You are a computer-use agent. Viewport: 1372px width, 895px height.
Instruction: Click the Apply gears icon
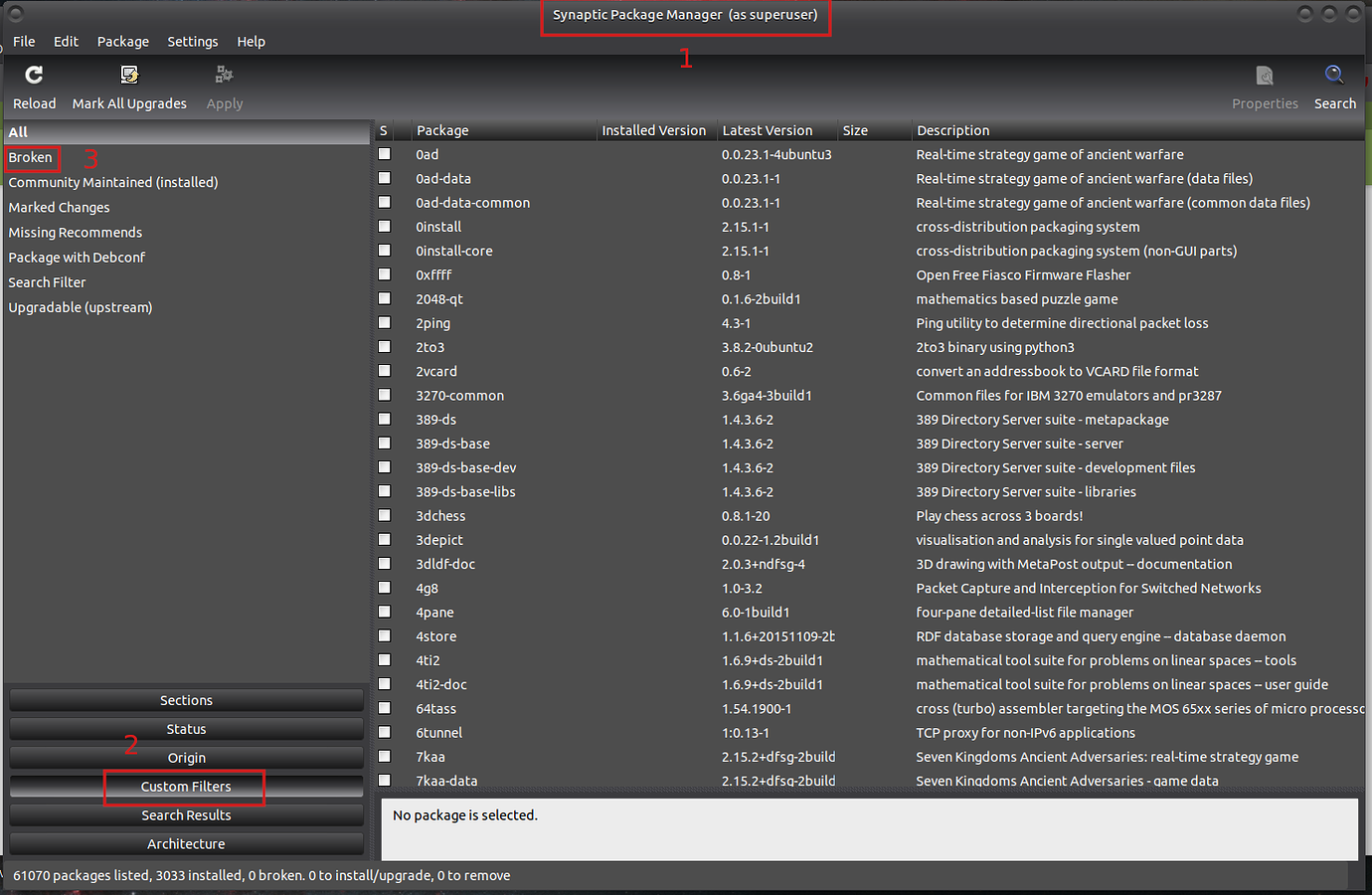[225, 75]
